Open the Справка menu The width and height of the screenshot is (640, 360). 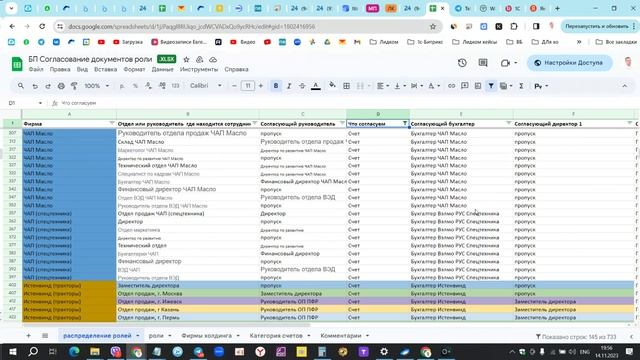[236, 69]
